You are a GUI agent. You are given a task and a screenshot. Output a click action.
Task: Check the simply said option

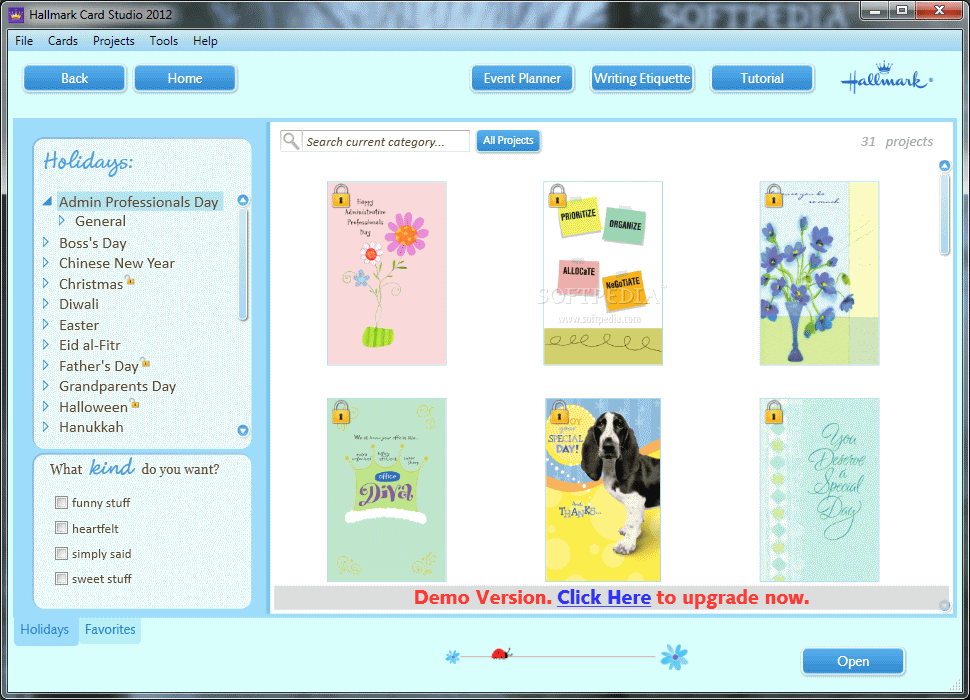click(x=61, y=553)
